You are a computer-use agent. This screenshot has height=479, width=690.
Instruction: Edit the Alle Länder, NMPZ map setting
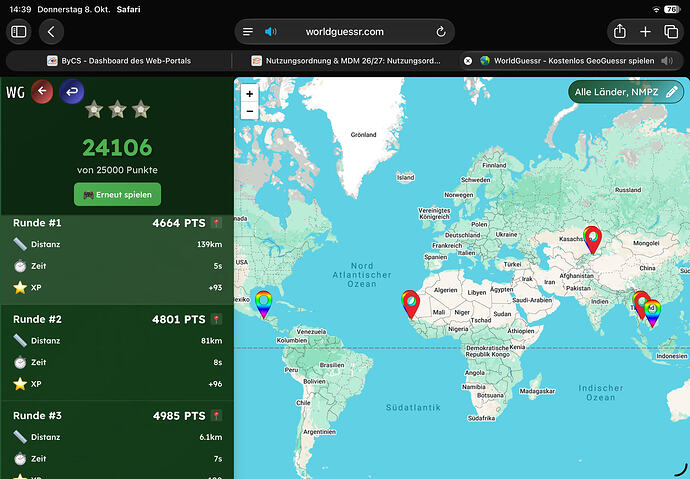(626, 92)
